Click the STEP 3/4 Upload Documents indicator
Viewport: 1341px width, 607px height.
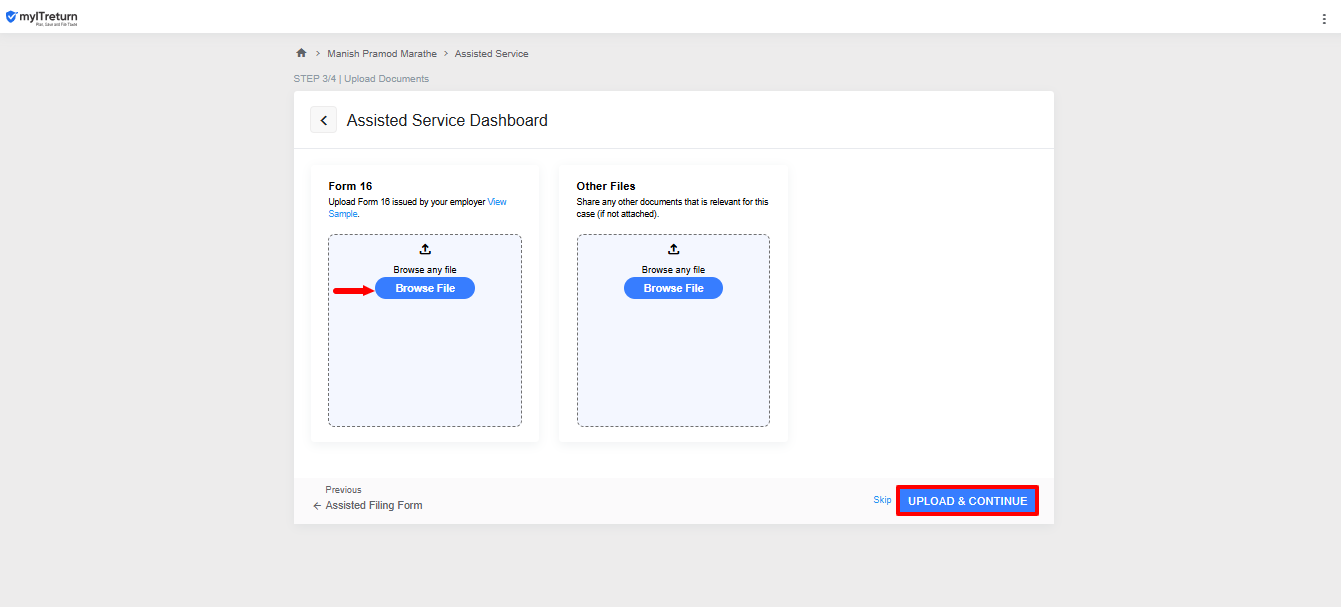click(361, 79)
